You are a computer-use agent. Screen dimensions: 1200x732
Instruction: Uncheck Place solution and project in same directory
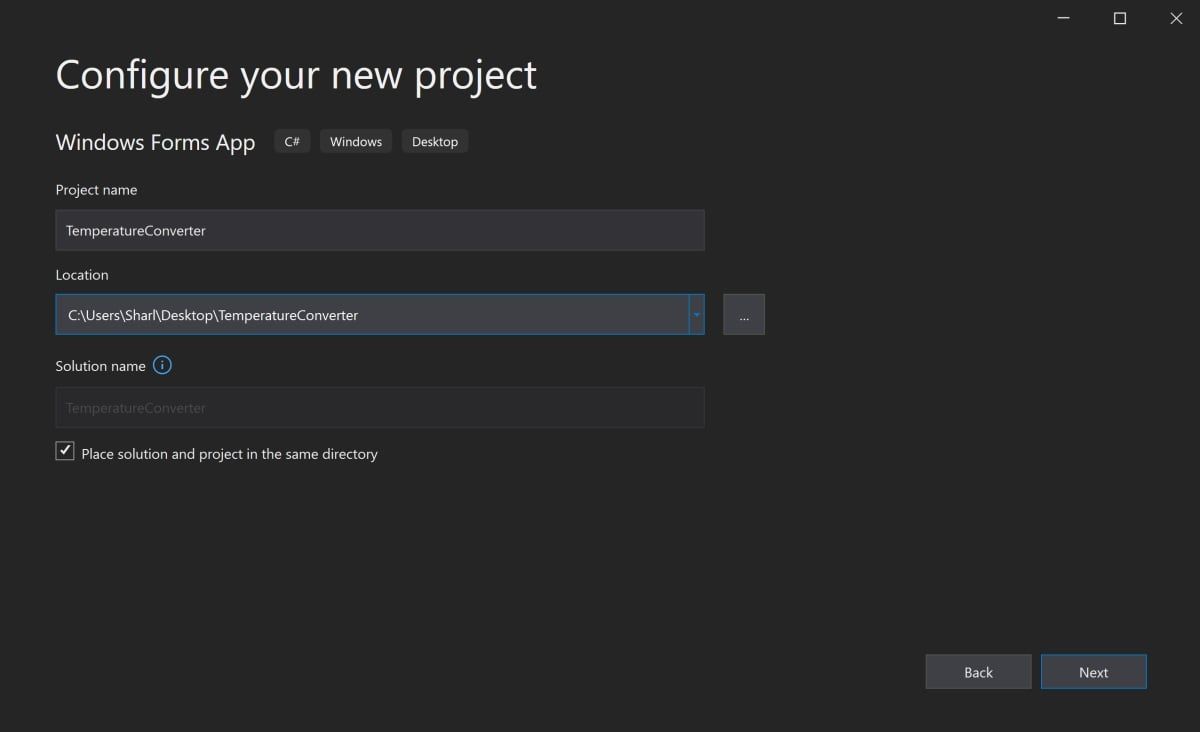[65, 452]
